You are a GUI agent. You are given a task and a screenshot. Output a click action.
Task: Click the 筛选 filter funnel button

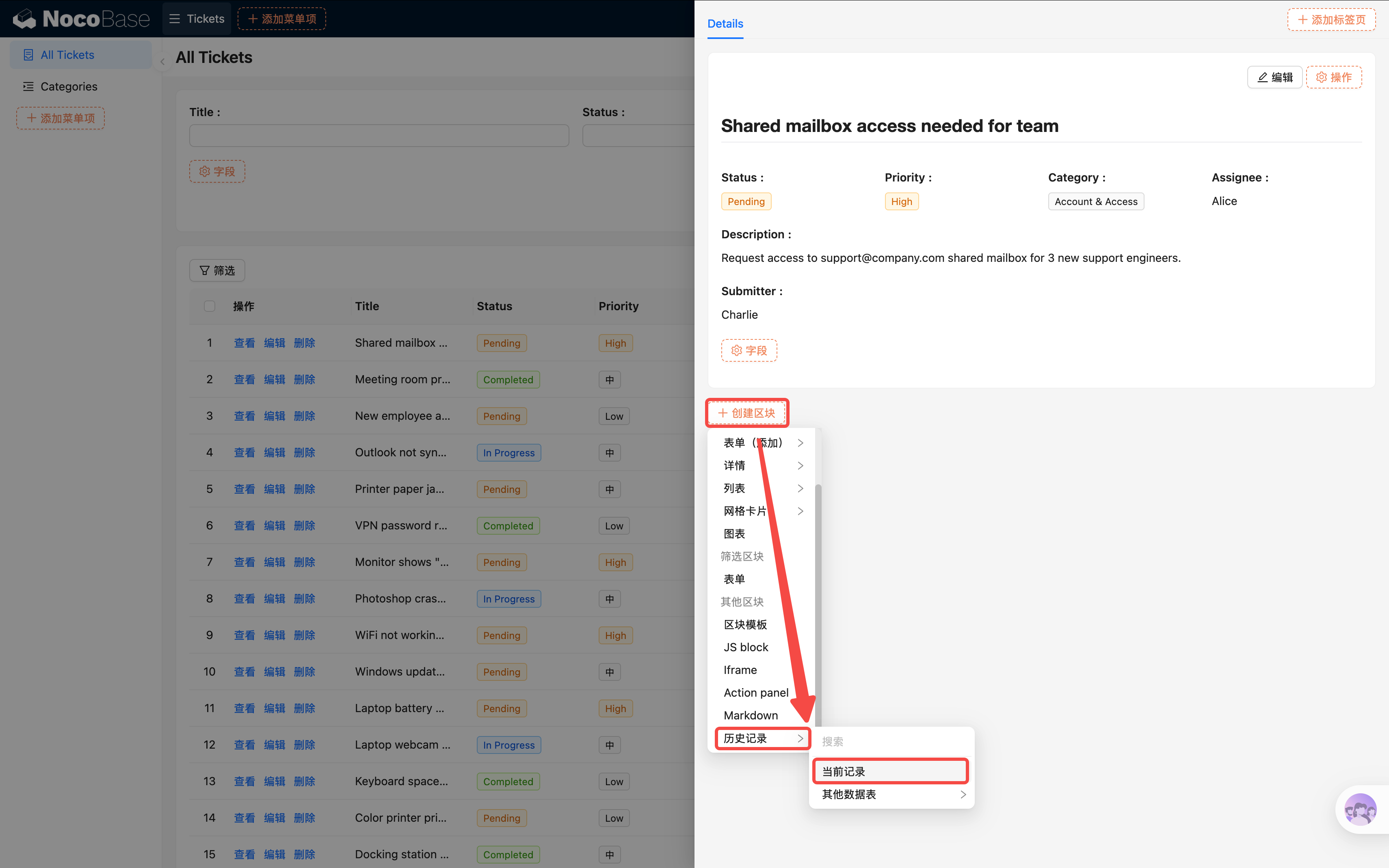[x=217, y=270]
